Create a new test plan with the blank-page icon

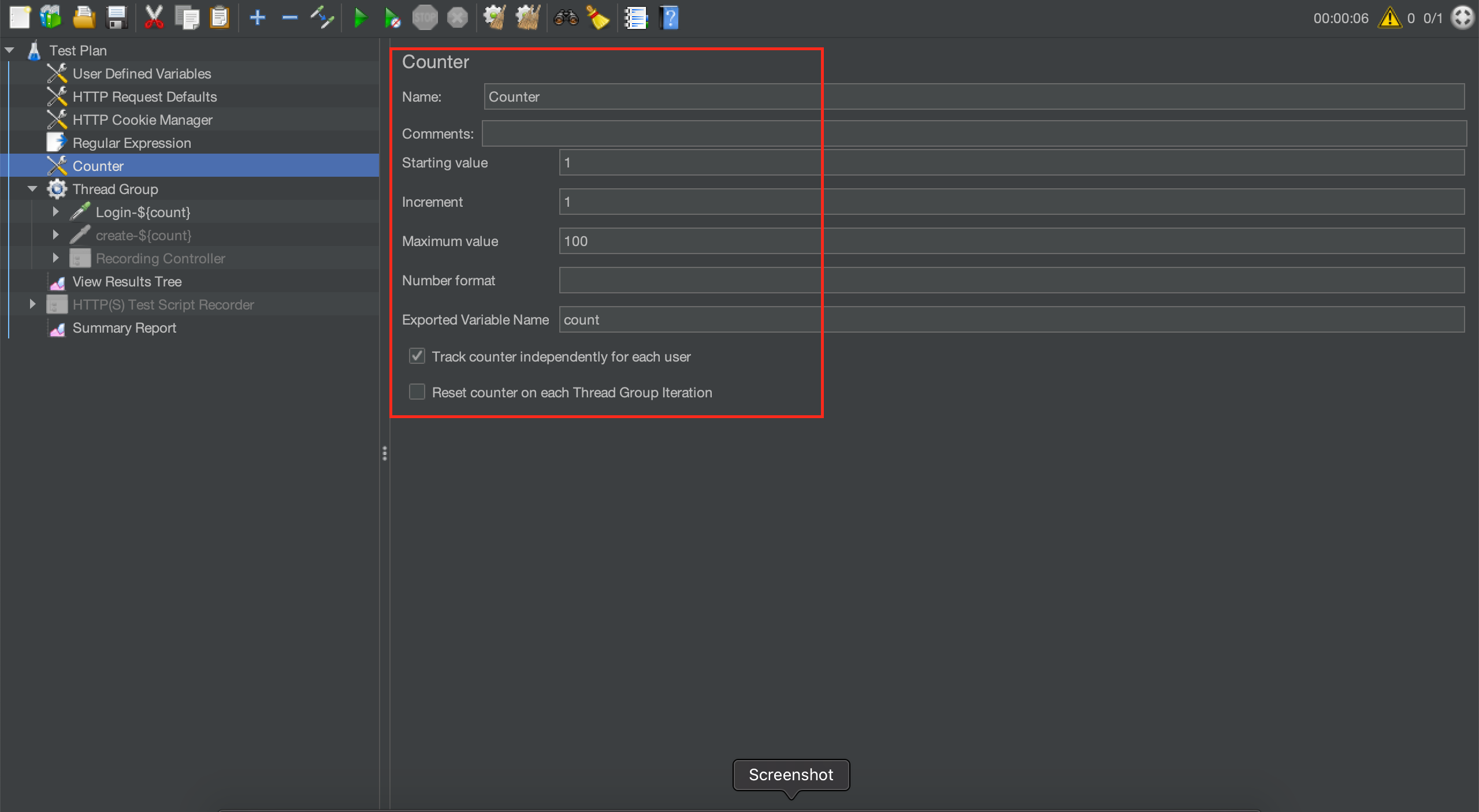tap(19, 17)
